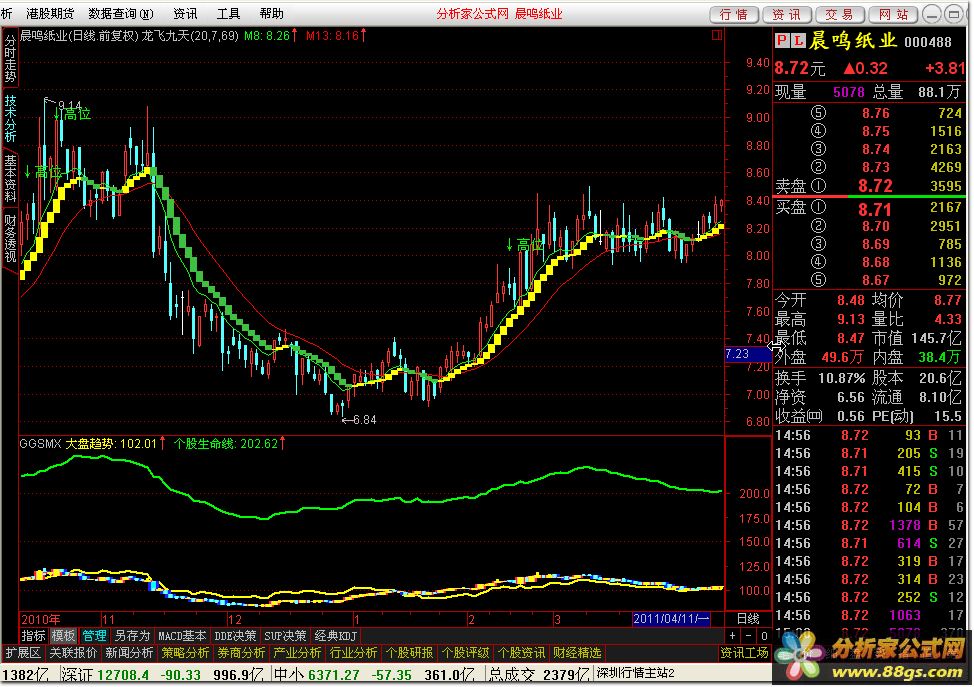Open the 资讯 menu
Screen dimensions: 974x687
(x=185, y=14)
